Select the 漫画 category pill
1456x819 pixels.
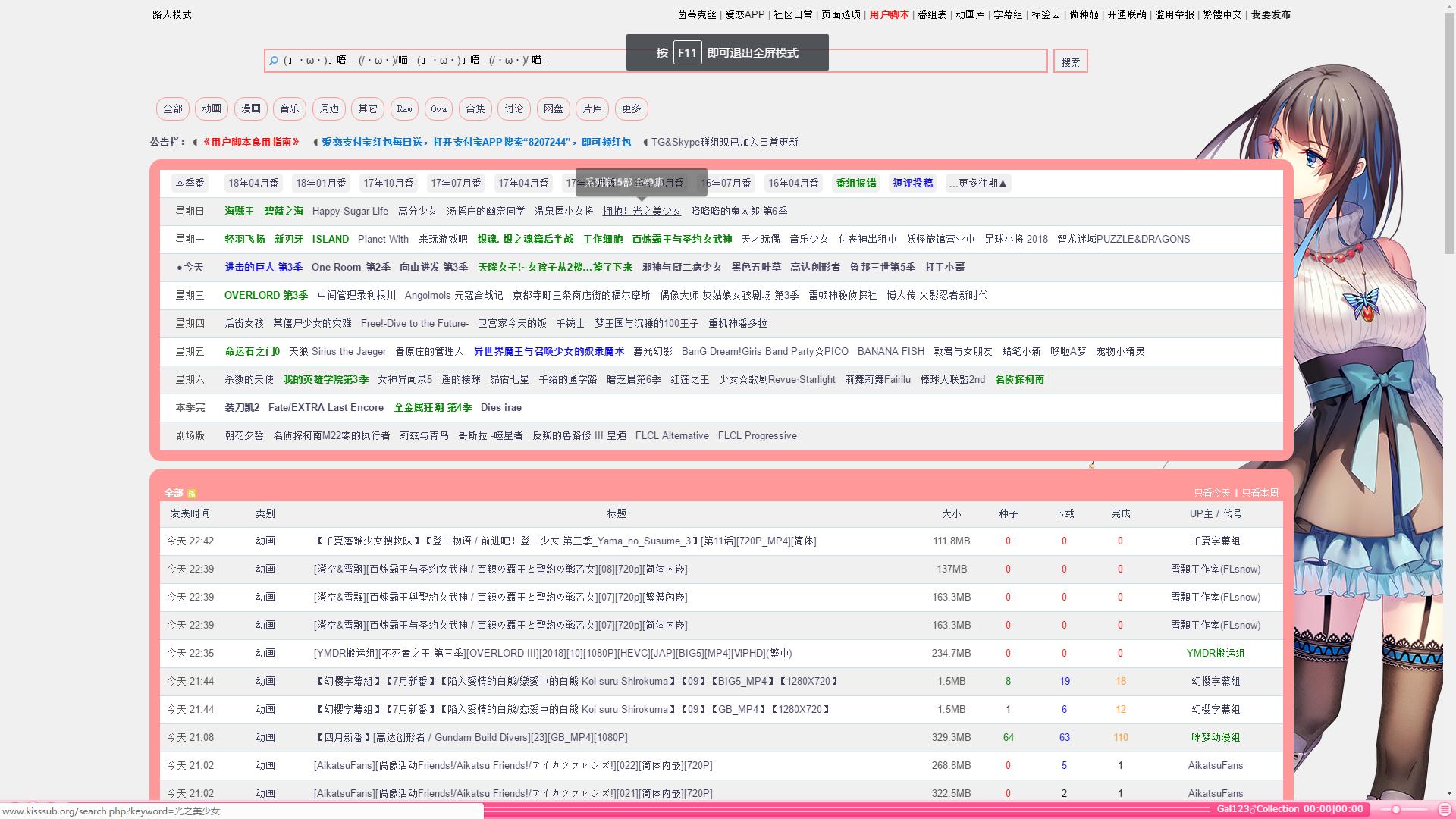[251, 108]
